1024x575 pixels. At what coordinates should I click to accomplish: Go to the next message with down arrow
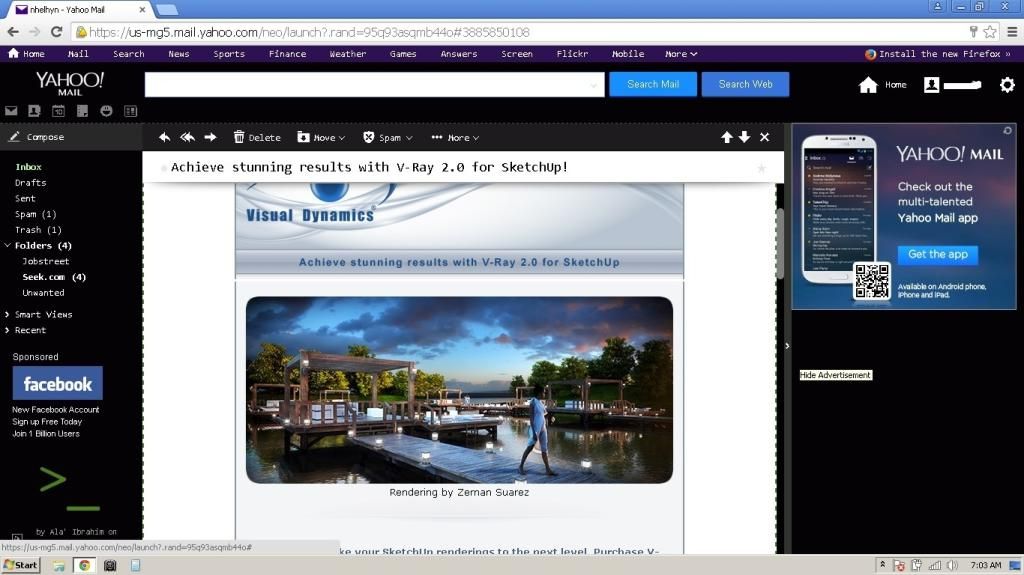pyautogui.click(x=744, y=137)
